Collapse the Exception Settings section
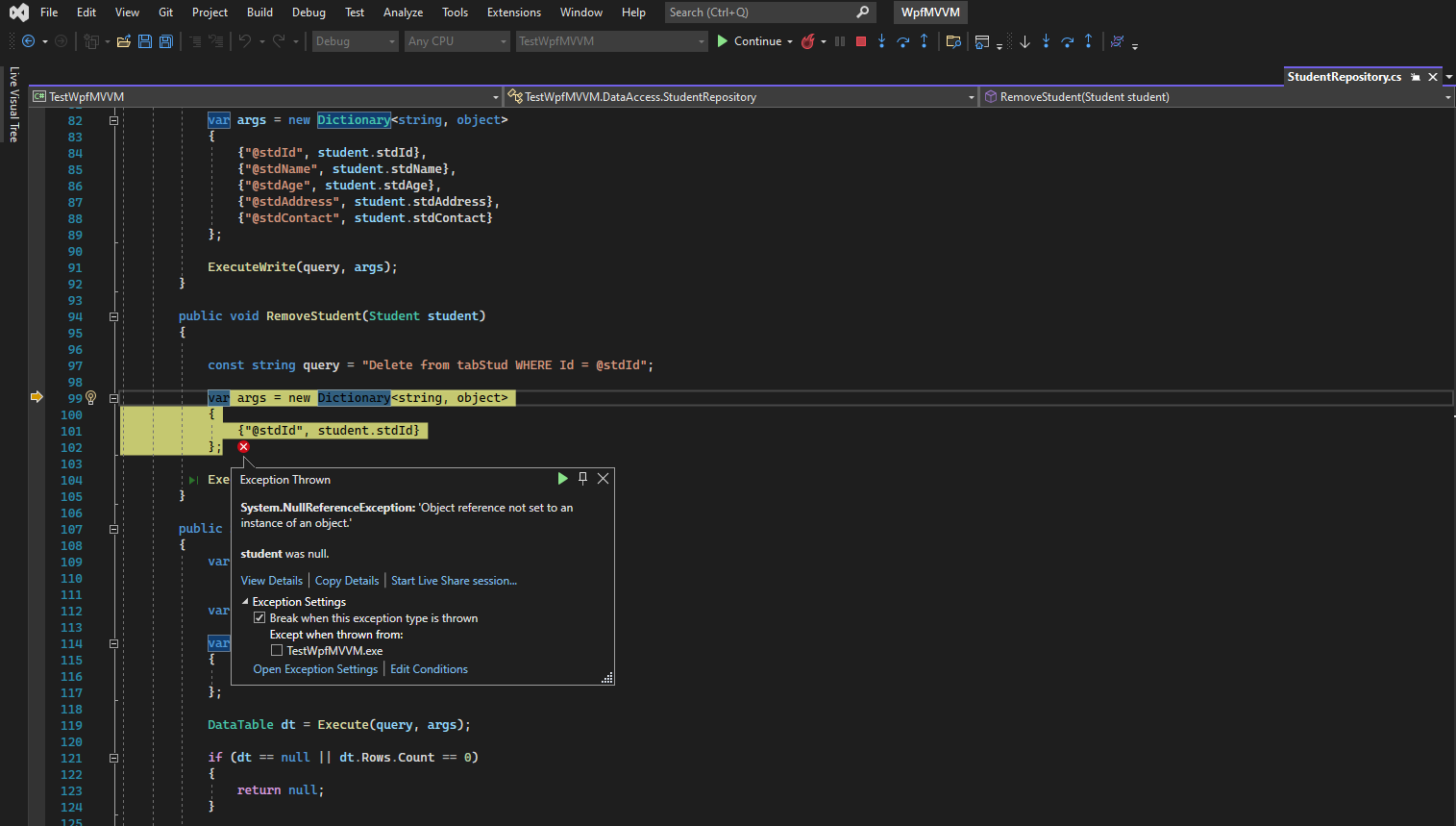 [245, 602]
